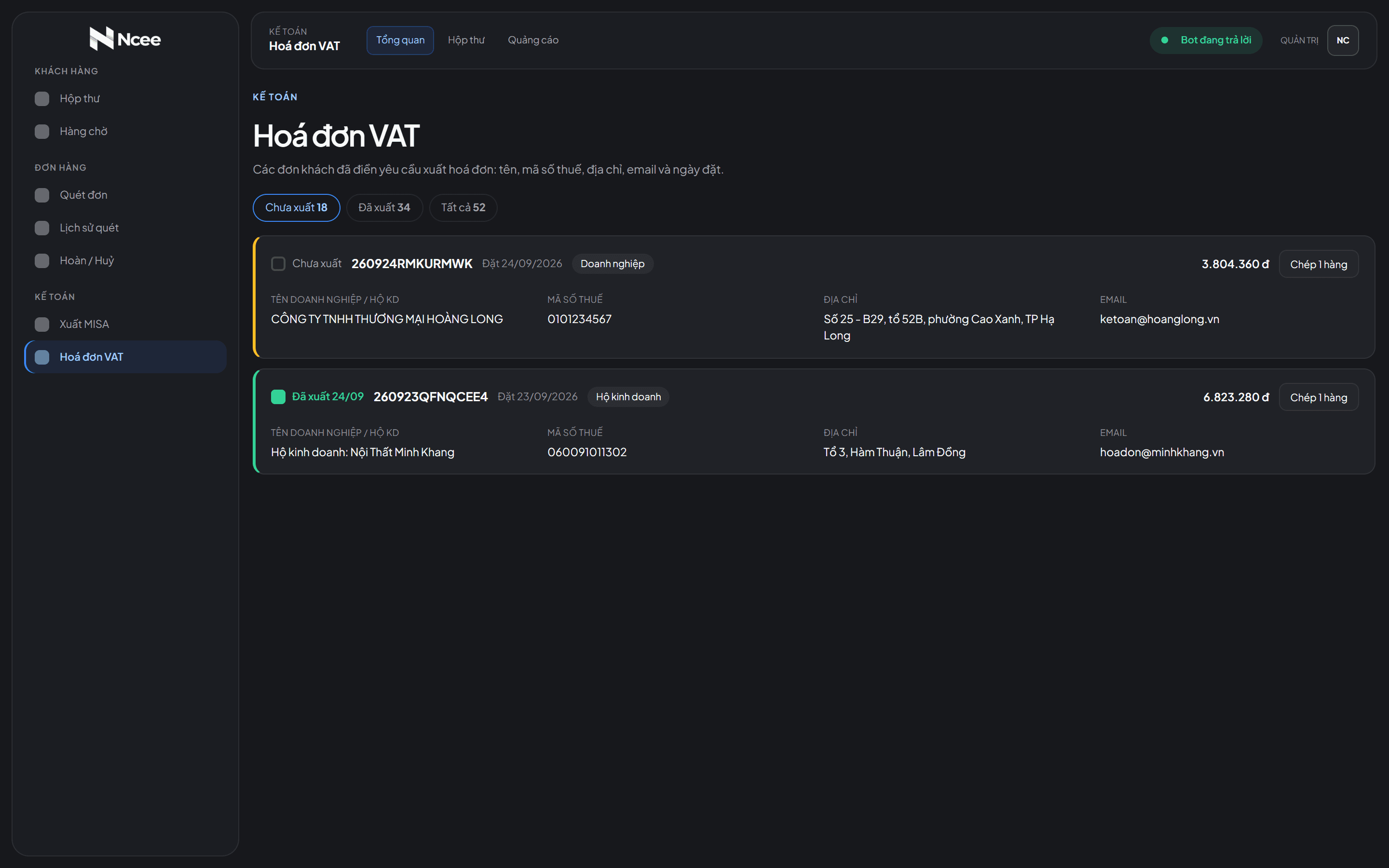Open Xuất MISA in the sidebar
Viewport: 1389px width, 868px height.
coord(125,325)
